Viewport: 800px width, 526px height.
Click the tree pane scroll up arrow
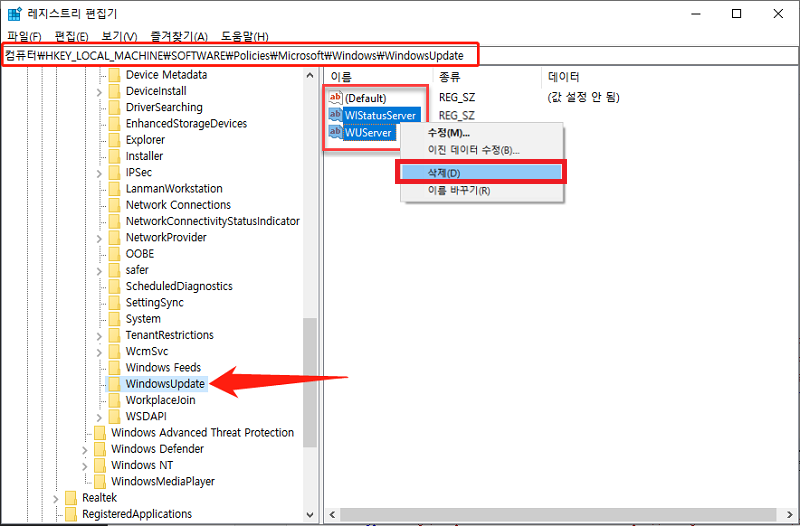coord(310,76)
